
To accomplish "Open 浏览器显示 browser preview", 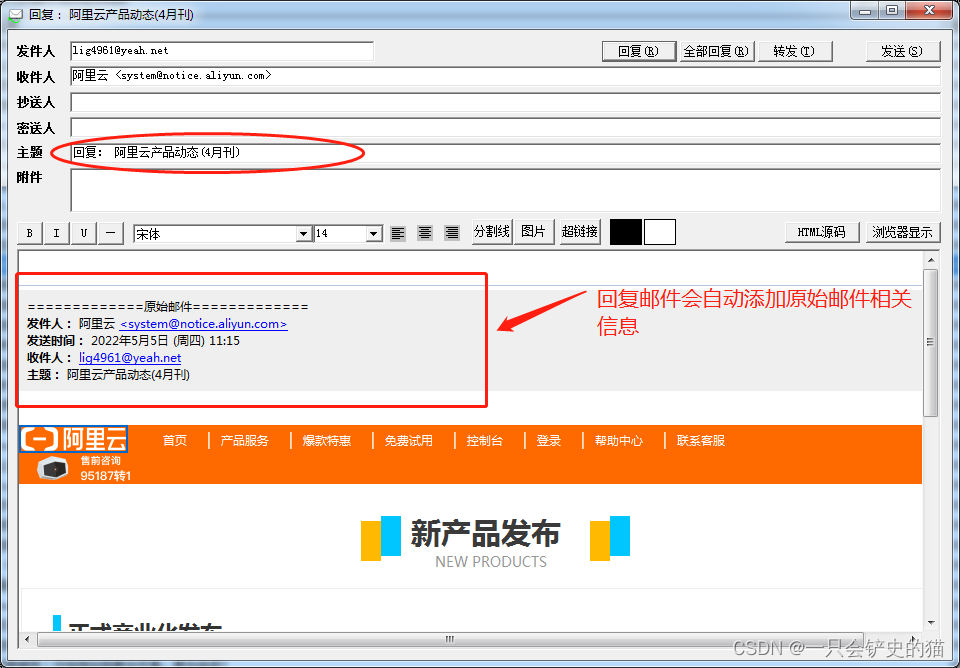I will point(902,232).
